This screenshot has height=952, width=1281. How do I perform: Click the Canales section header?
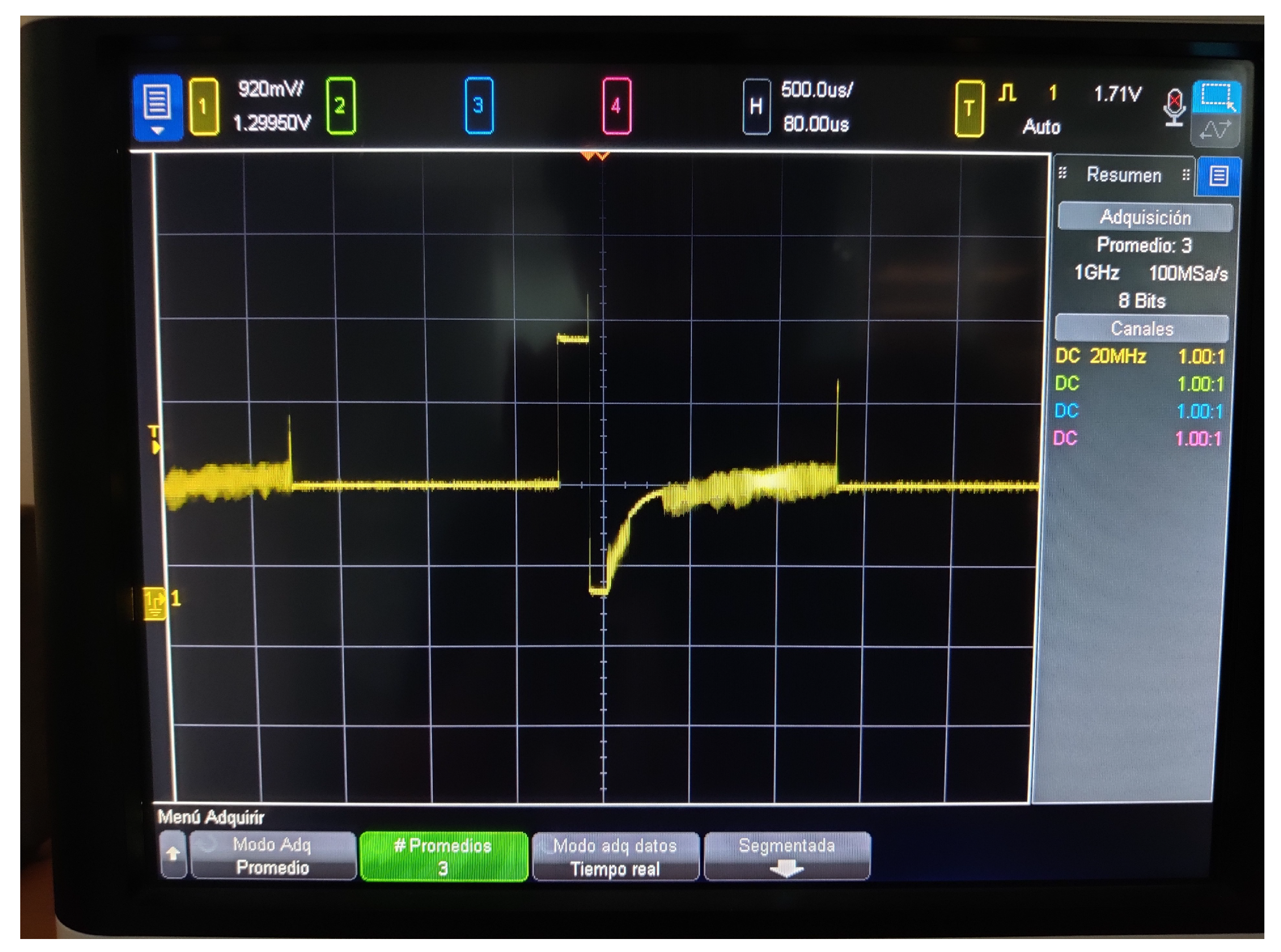point(1142,328)
